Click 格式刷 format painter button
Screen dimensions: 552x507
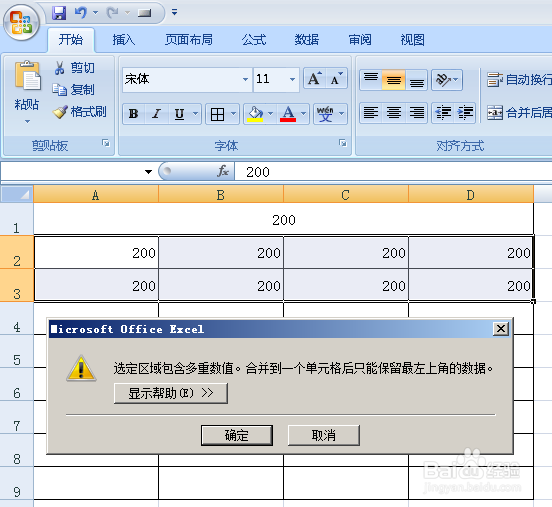pos(80,112)
